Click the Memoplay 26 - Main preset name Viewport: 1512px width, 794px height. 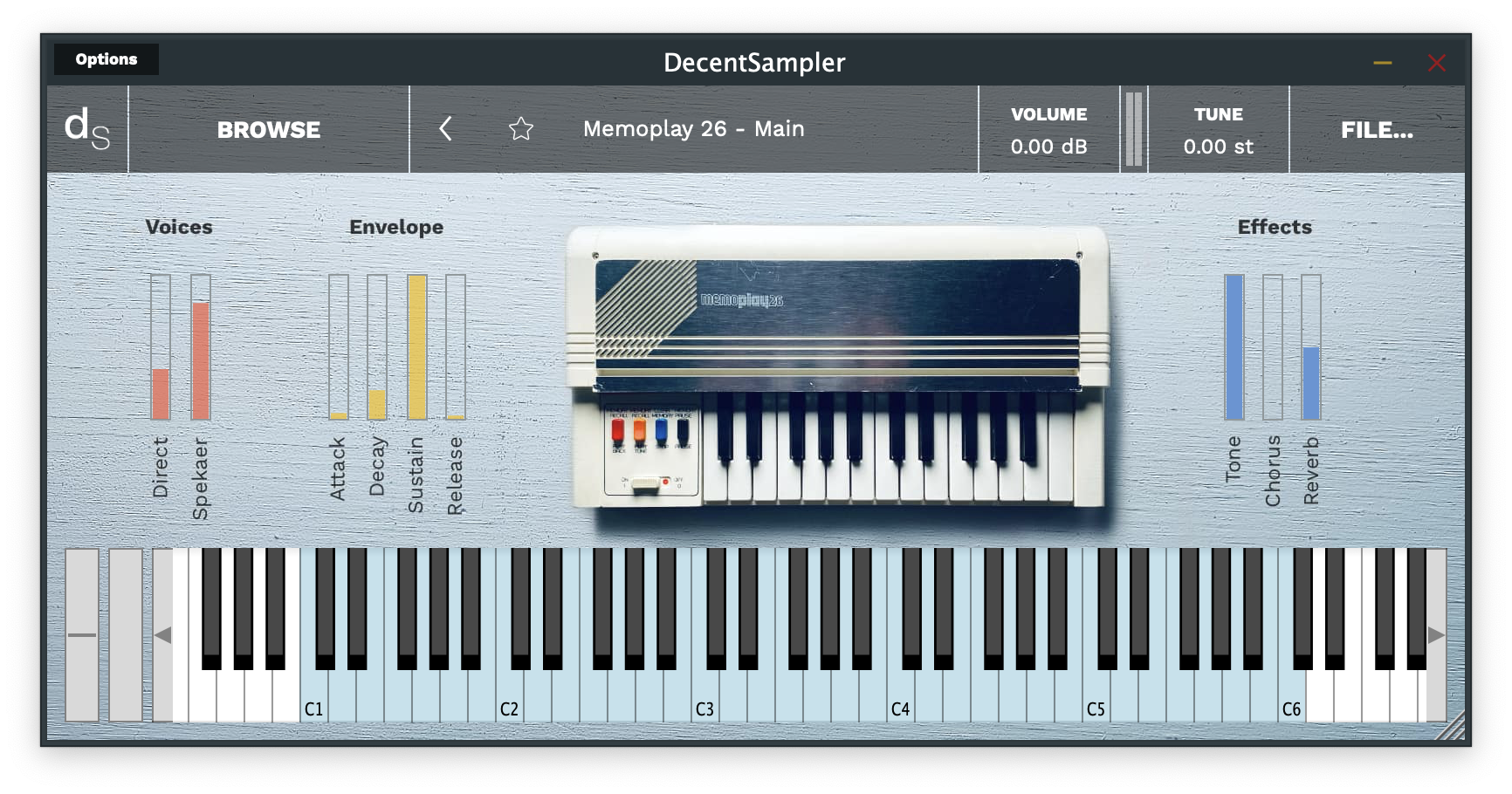[x=694, y=129]
